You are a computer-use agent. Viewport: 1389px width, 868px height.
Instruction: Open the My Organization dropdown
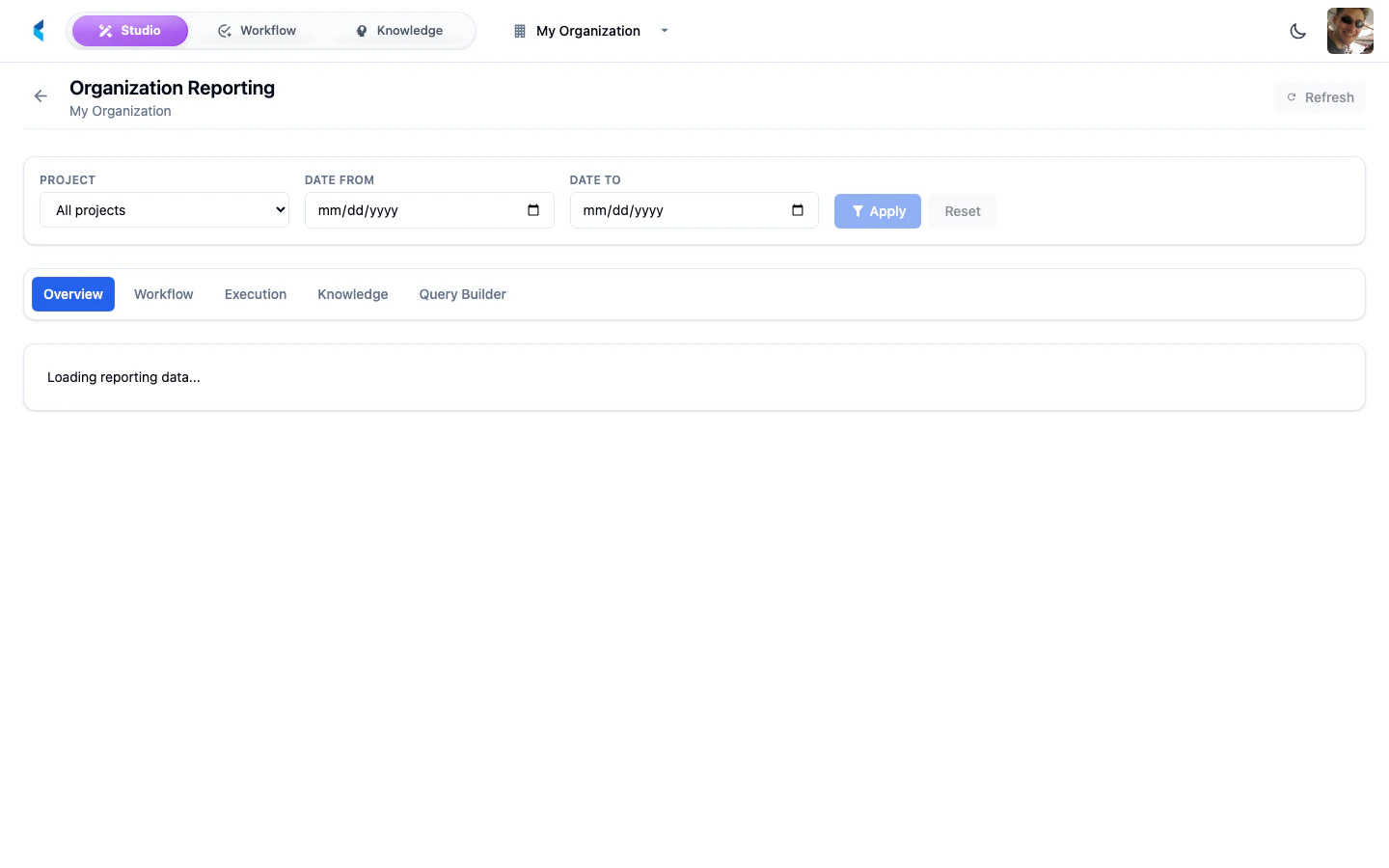point(588,30)
